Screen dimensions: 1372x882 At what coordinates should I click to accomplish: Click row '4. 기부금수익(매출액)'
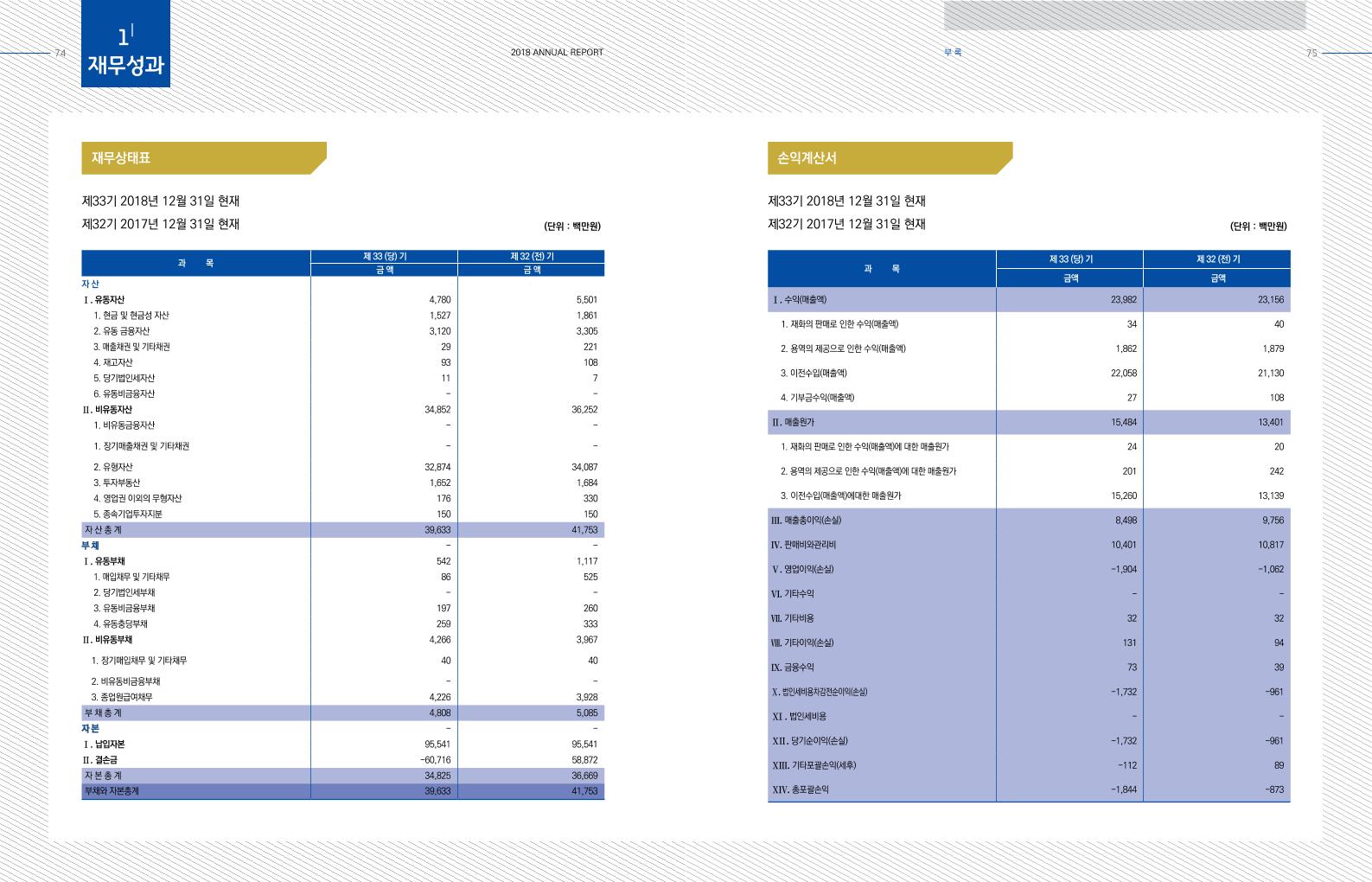coord(1029,398)
